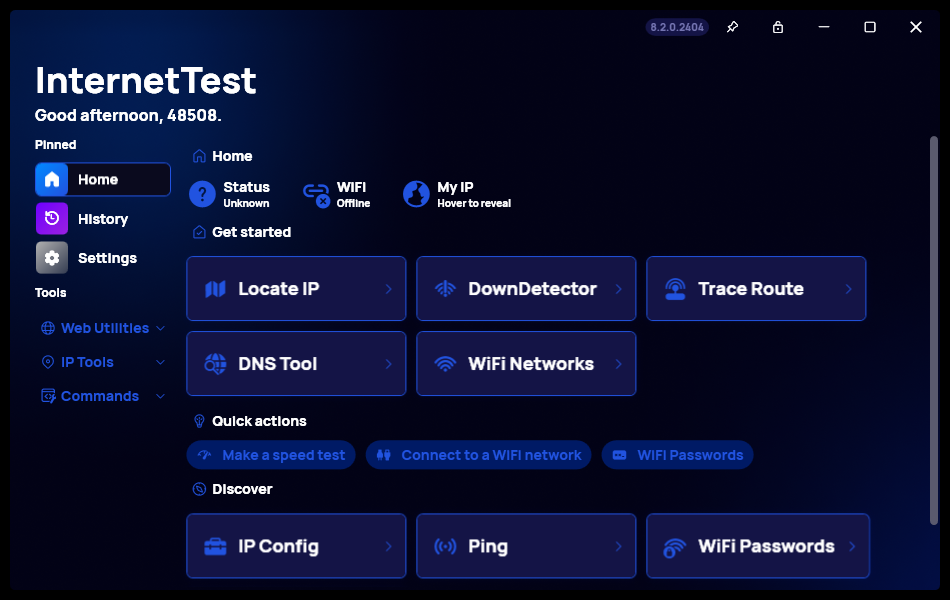
Task: Click the My IP globe icon
Action: (x=416, y=195)
